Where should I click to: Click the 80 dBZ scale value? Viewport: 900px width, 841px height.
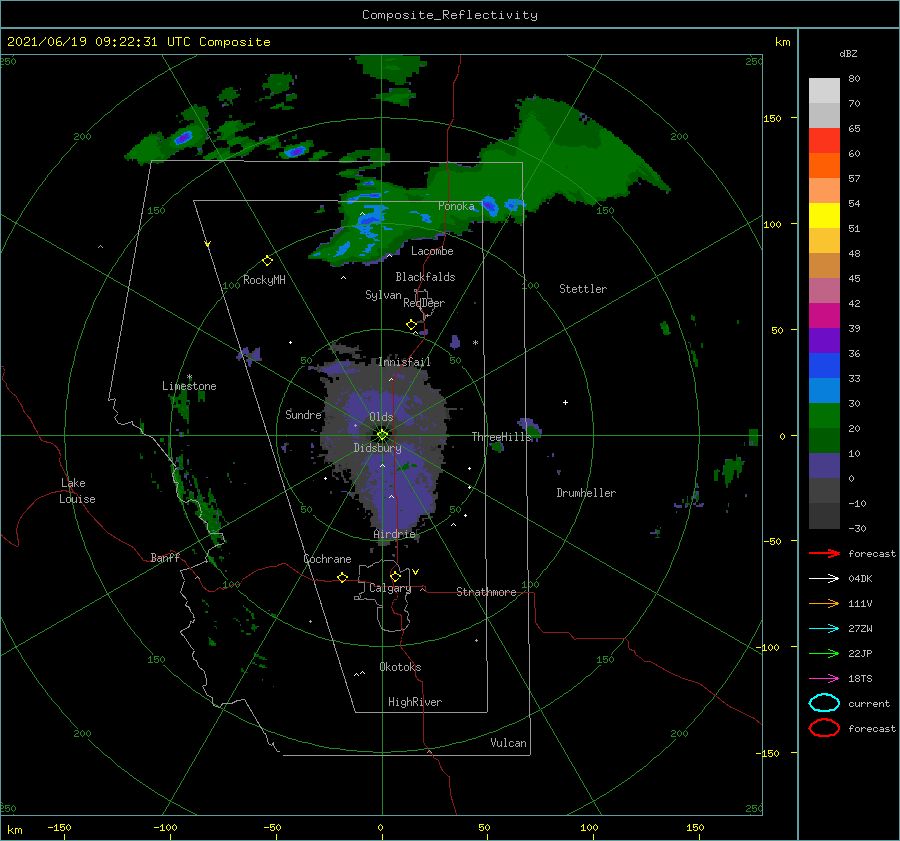[x=854, y=79]
